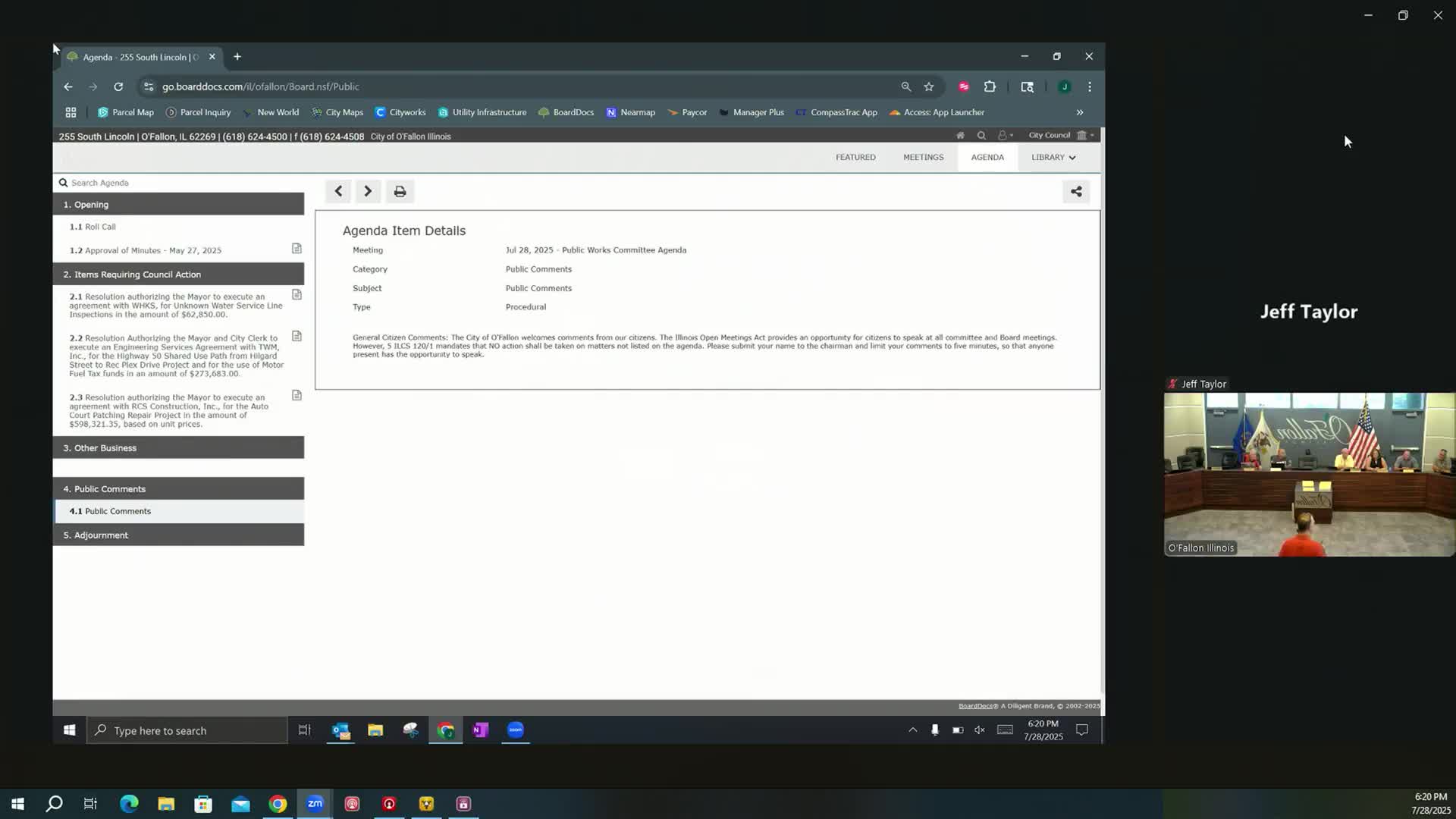Image resolution: width=1456 pixels, height=819 pixels.
Task: Go to previous agenda item arrow
Action: [x=338, y=192]
